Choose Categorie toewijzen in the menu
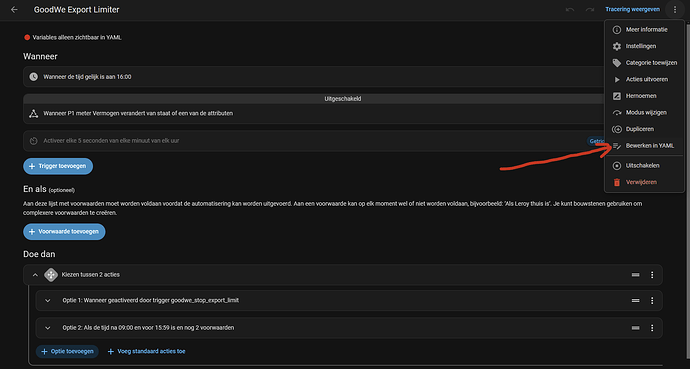Viewport: 690px width, 369px height. (644, 63)
